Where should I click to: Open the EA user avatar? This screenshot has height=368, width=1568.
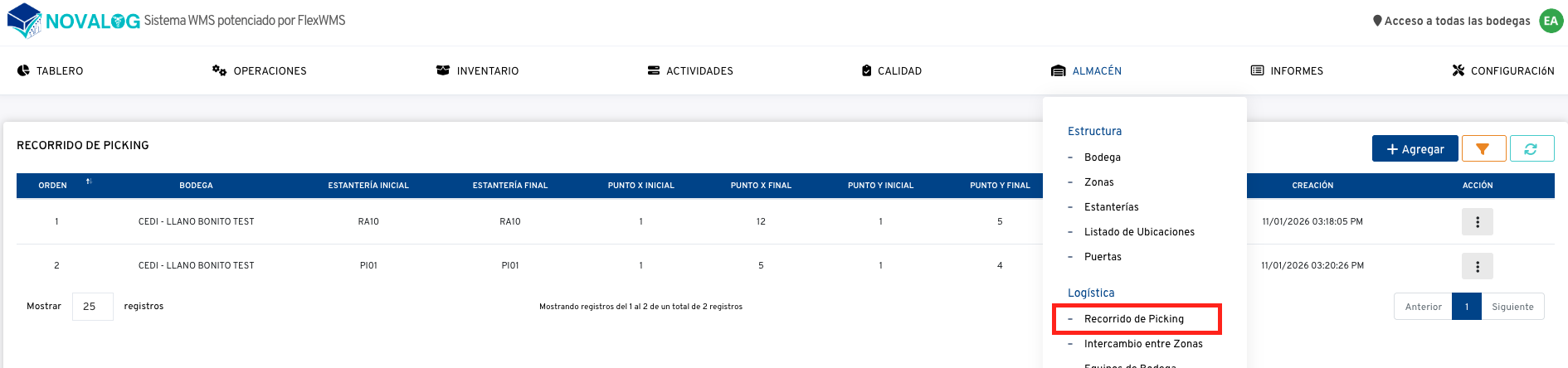pos(1550,21)
